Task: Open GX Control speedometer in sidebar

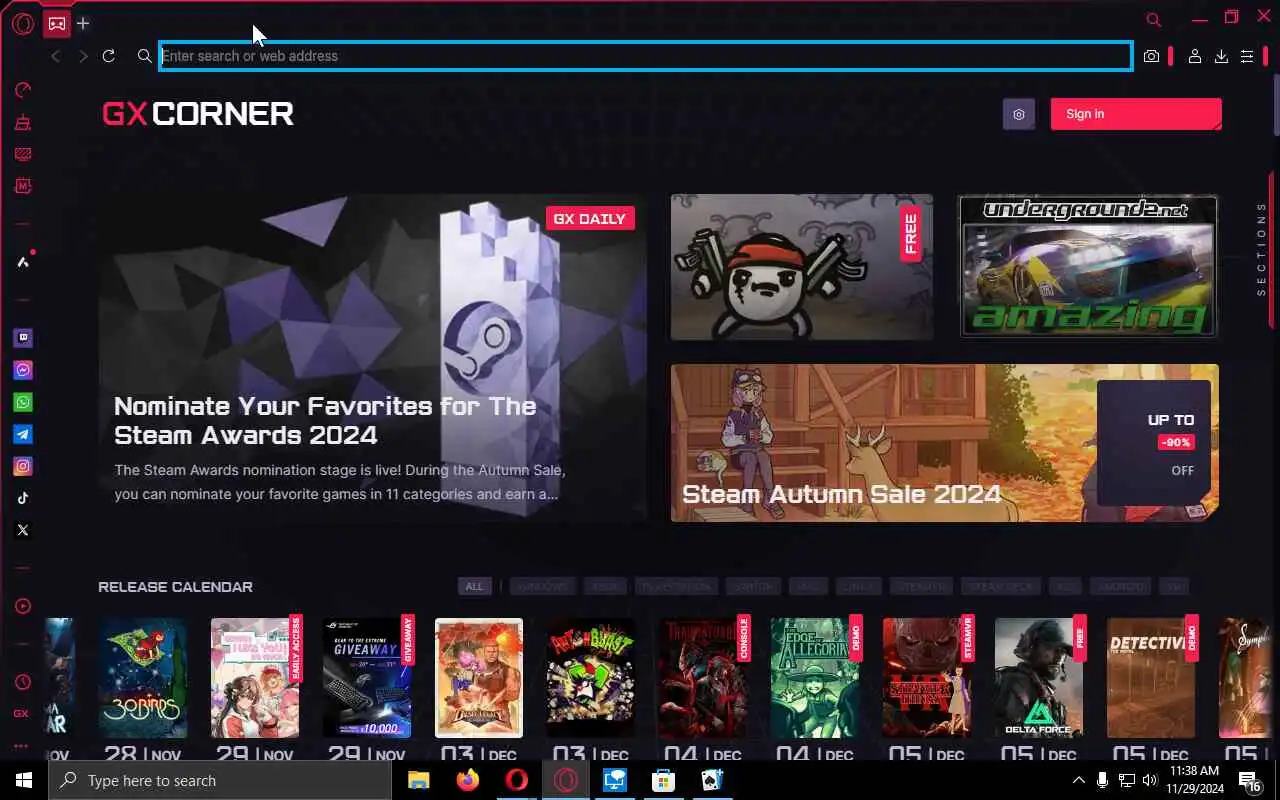Action: click(x=23, y=90)
